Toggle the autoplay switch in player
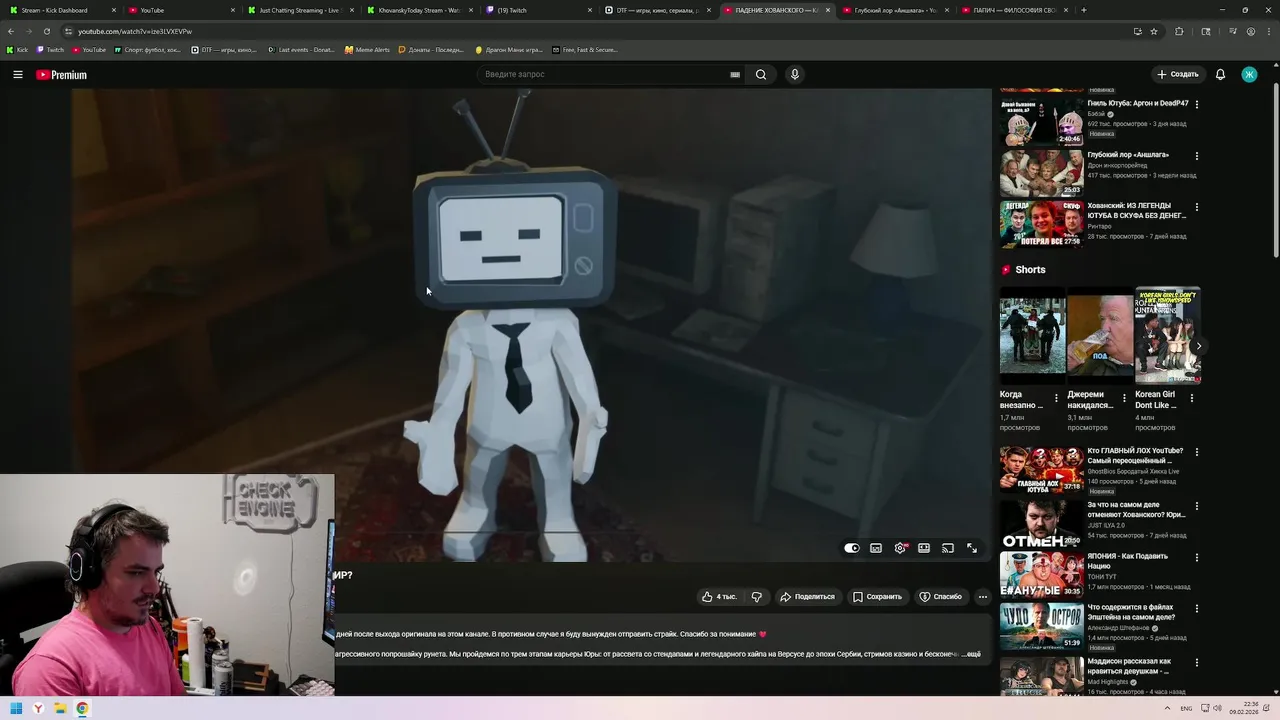The width and height of the screenshot is (1280, 720). (851, 548)
